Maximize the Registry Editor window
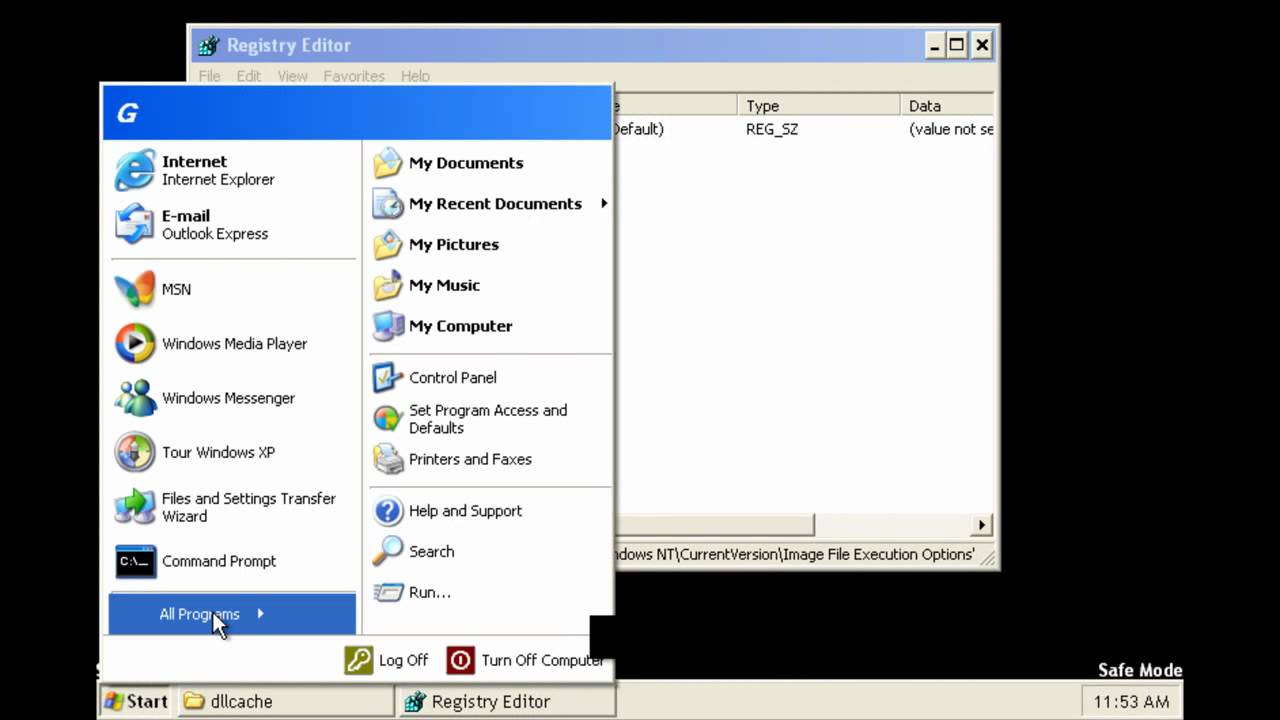Viewport: 1280px width, 720px height. coord(957,45)
